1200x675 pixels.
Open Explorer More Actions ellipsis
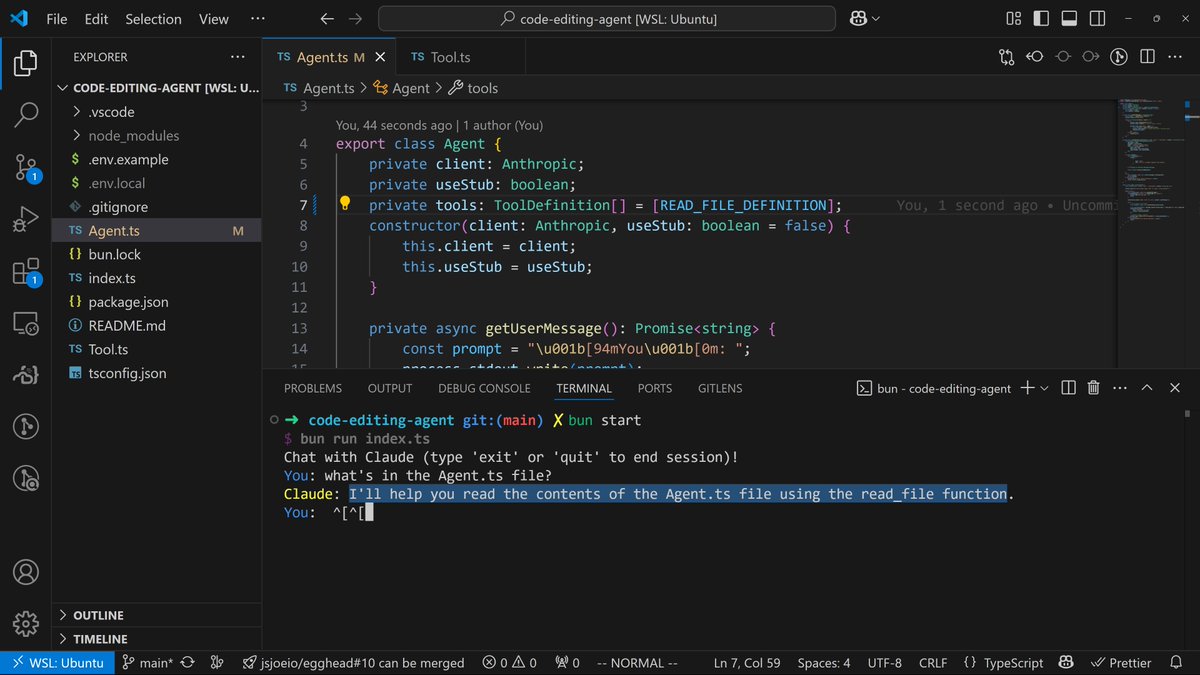pos(237,57)
